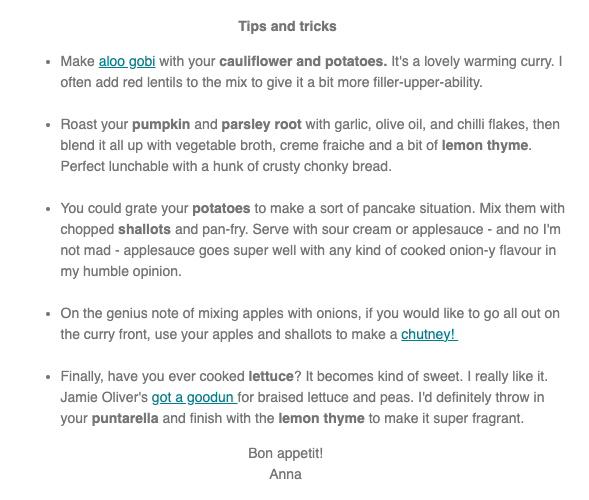Click the bold word "shallots"
The height and width of the screenshot is (500, 589).
click(145, 230)
